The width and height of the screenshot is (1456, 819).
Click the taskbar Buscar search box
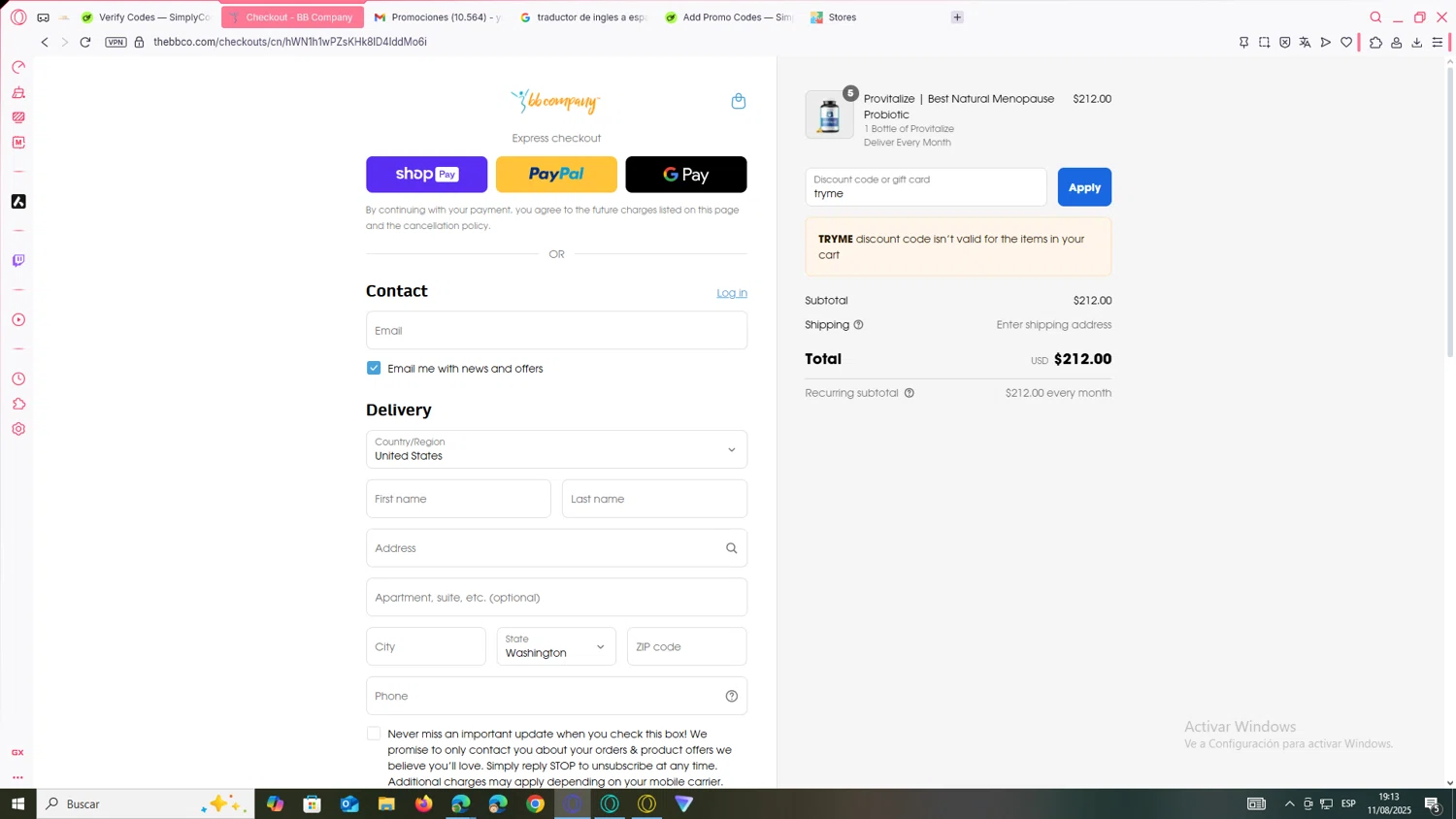point(146,803)
